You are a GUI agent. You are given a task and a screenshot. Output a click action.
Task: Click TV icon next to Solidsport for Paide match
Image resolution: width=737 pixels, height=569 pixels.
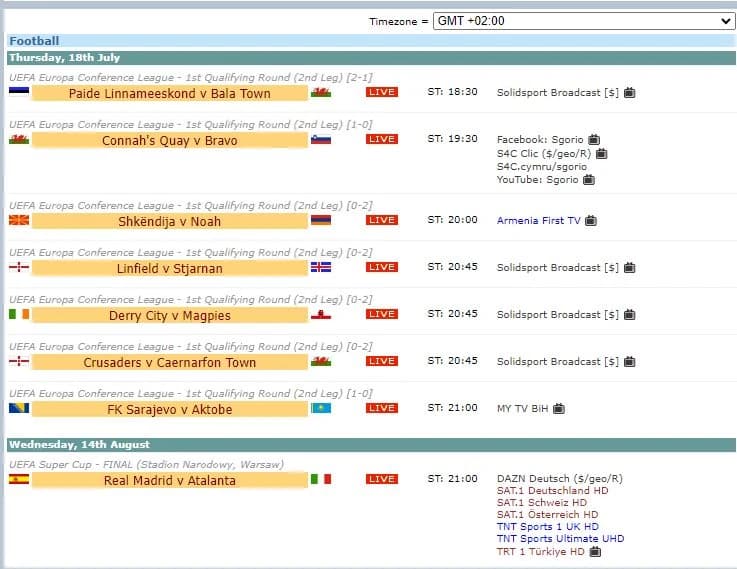click(x=629, y=93)
